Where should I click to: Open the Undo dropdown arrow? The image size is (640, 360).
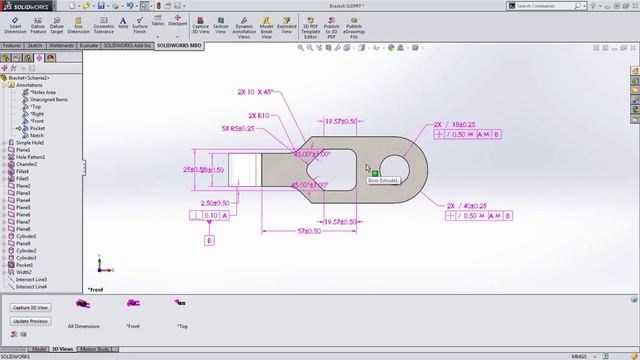point(136,6)
